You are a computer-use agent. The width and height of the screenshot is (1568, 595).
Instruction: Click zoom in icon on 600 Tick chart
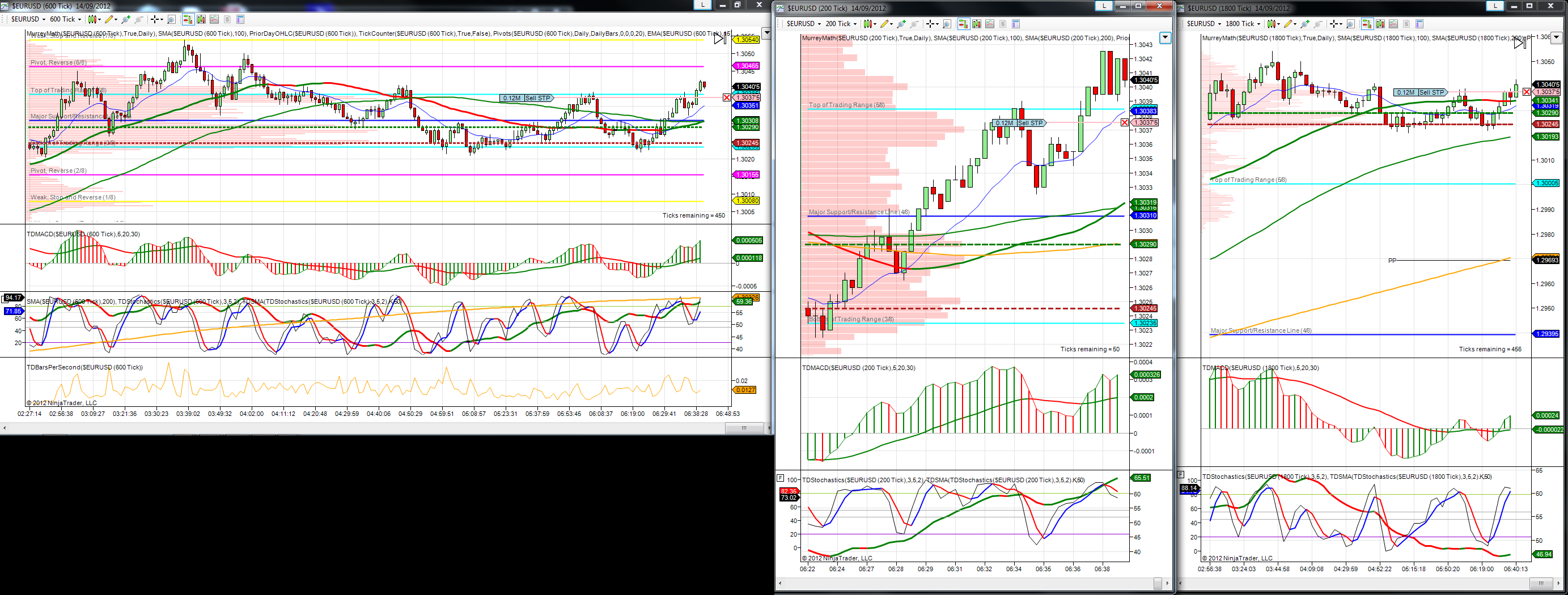point(126,19)
